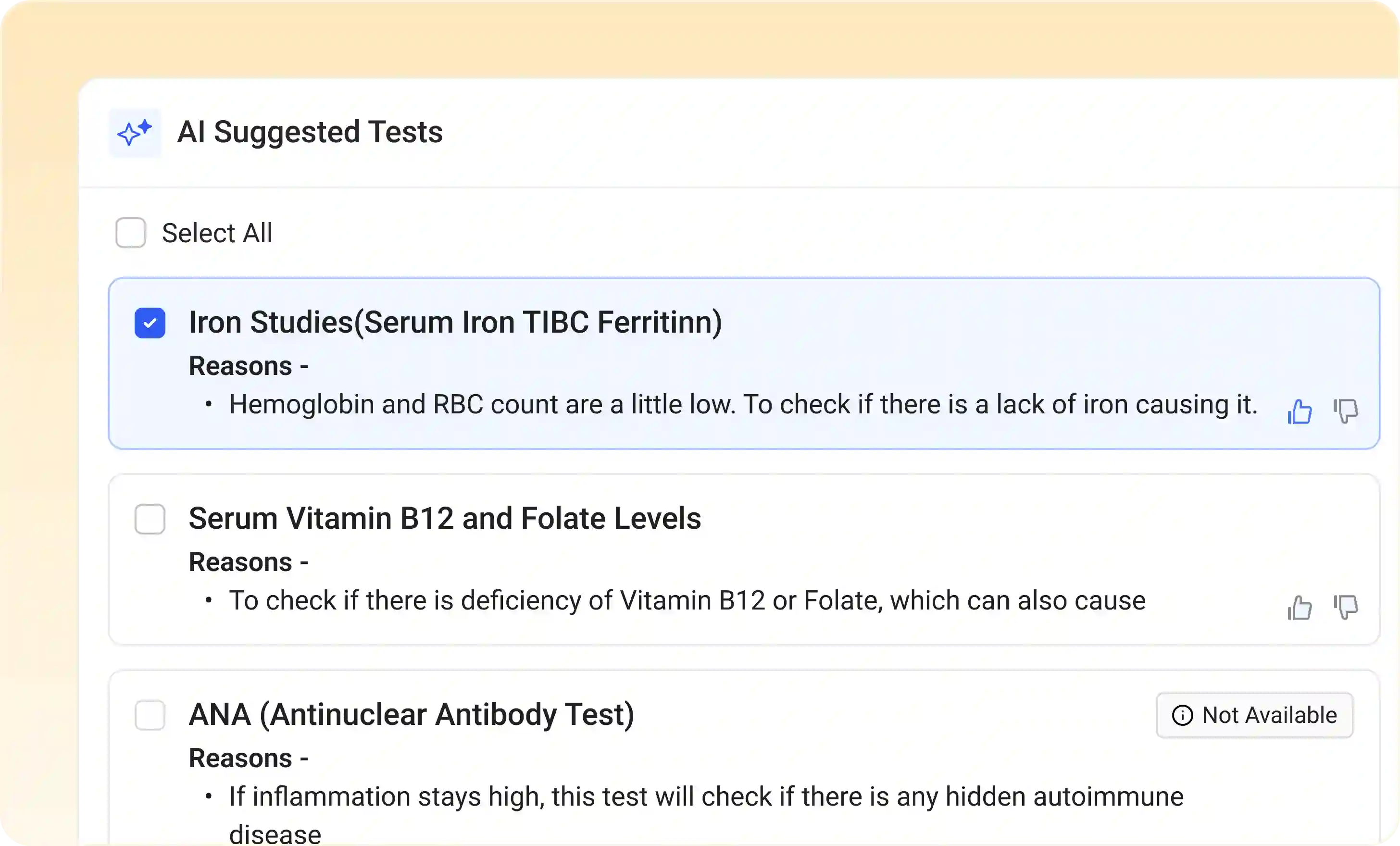Click the Reasons label under Iron Studies
Screen dimensions: 1400x846
point(248,365)
